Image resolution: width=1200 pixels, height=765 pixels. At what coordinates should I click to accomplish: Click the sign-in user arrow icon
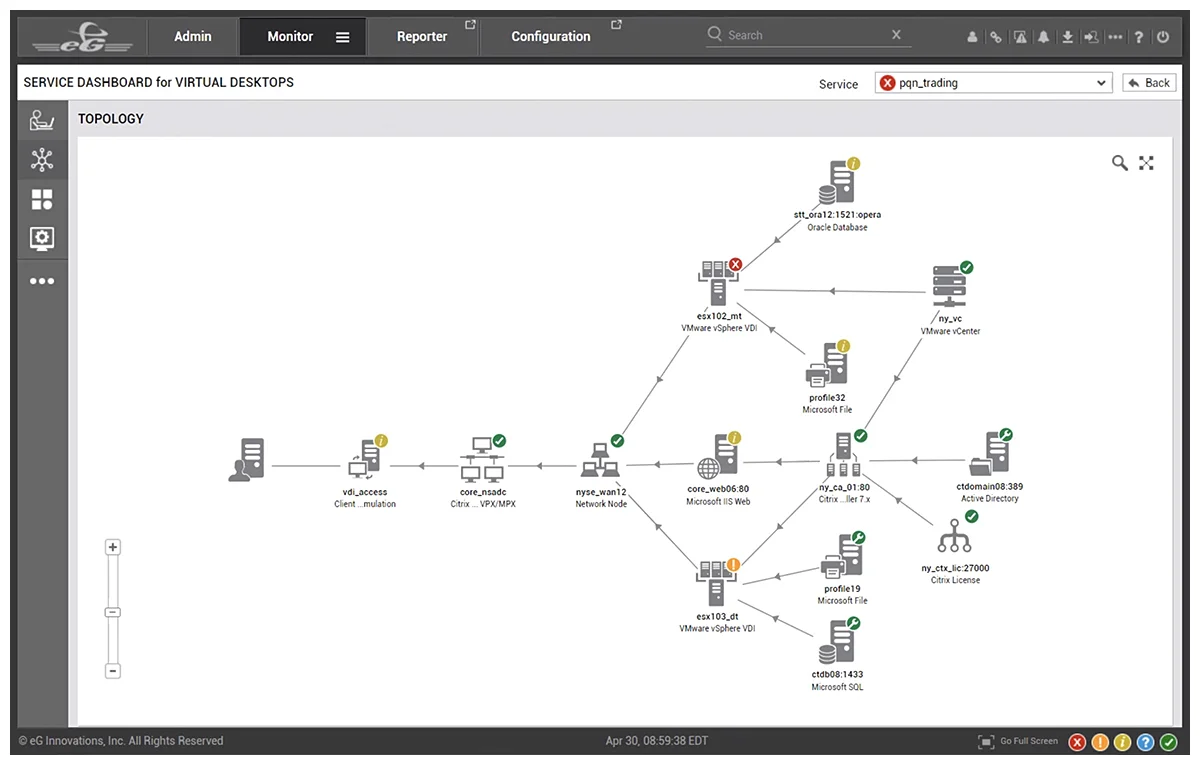point(1091,37)
